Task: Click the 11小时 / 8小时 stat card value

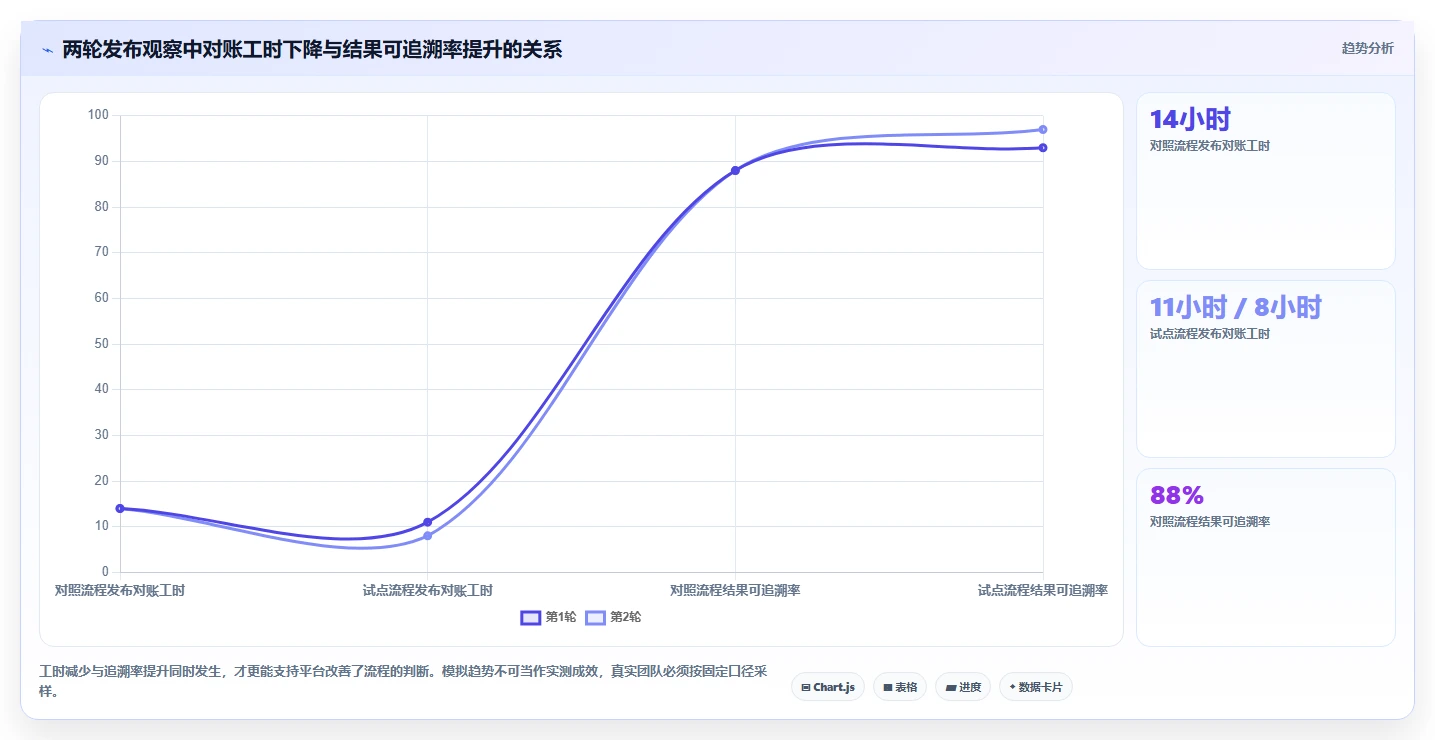Action: tap(1236, 307)
